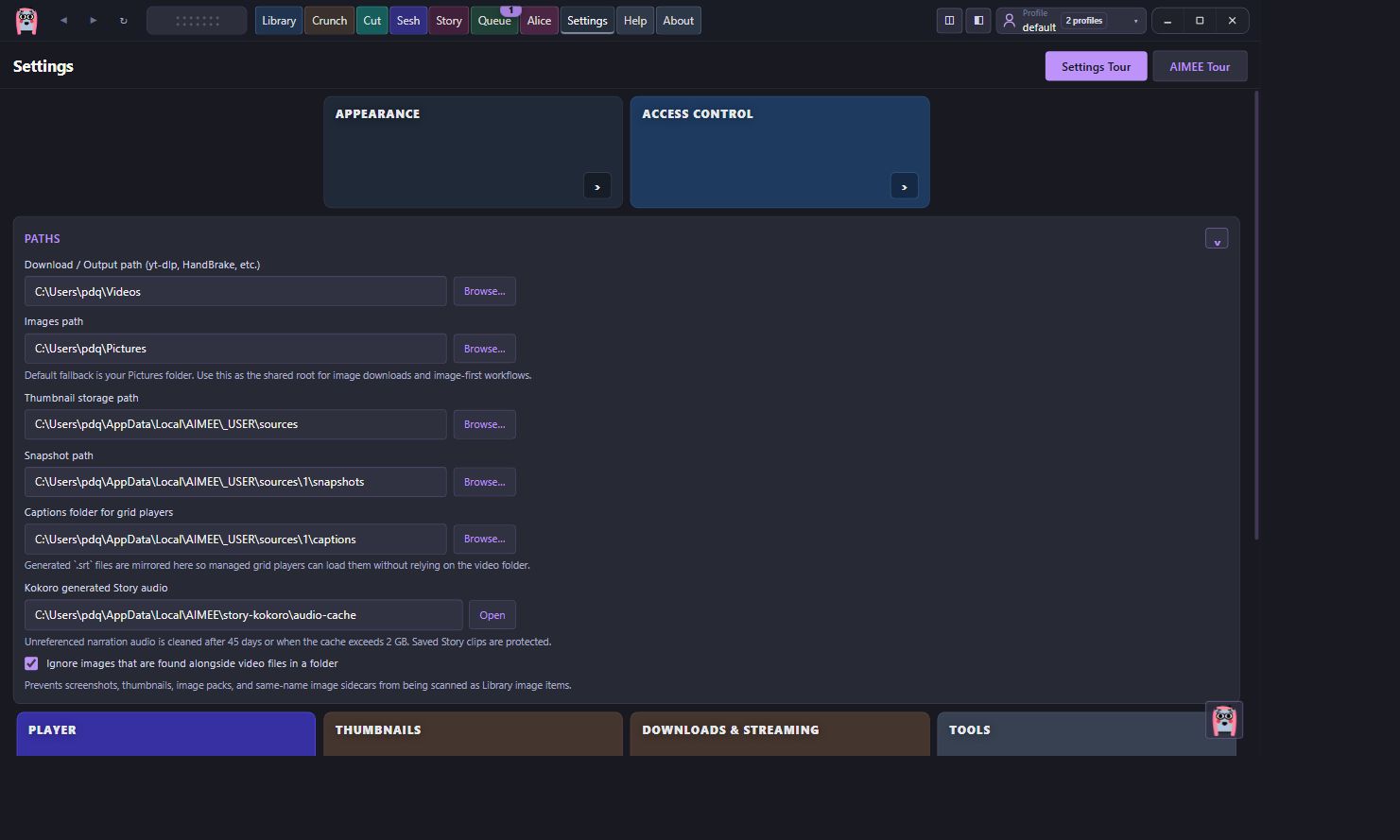
Task: Click the Settings page heading
Action: 43,66
